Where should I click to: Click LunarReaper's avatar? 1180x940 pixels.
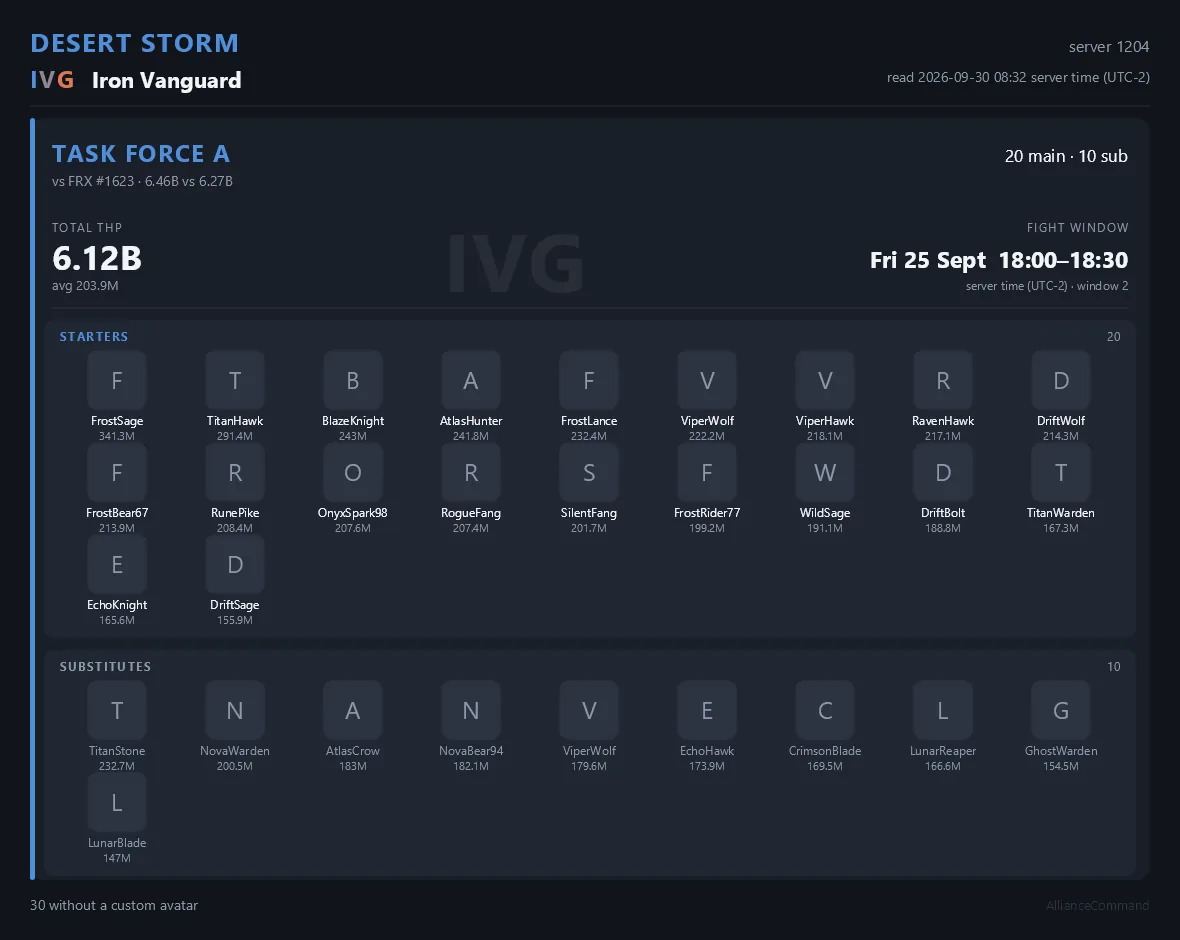click(943, 710)
